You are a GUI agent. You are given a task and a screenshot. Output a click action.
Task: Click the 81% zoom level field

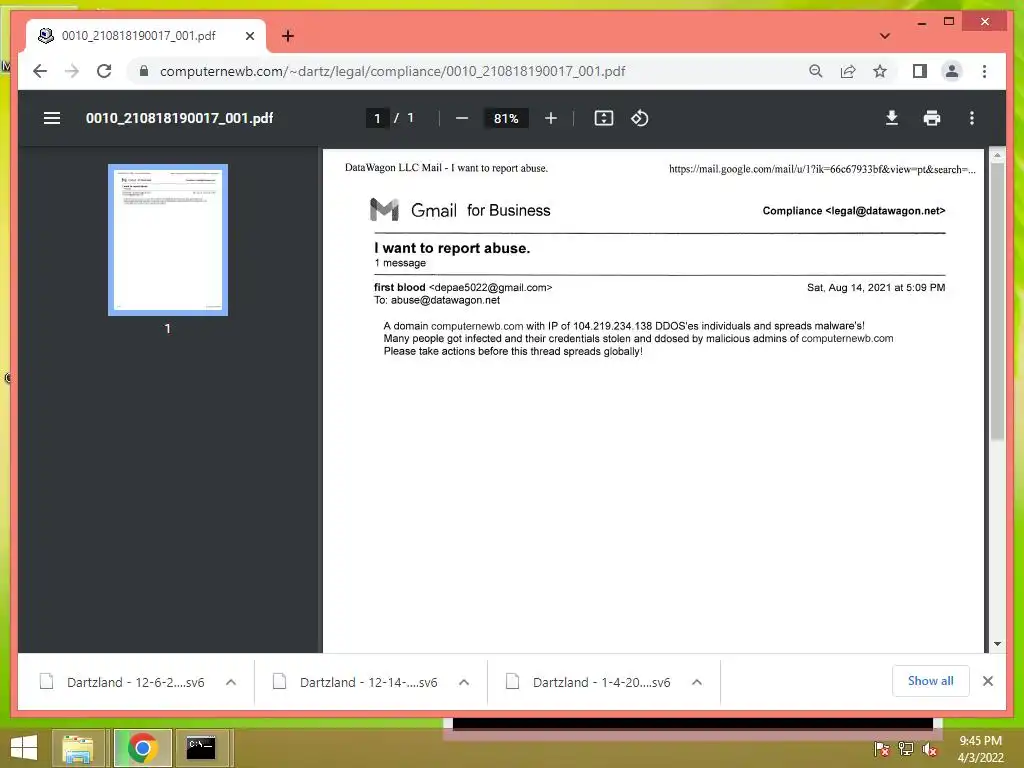tap(506, 118)
